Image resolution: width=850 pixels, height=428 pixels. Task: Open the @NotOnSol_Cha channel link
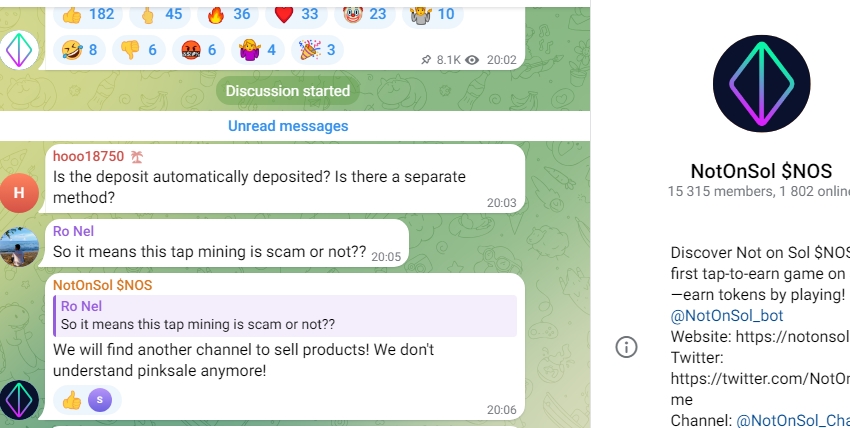[793, 420]
